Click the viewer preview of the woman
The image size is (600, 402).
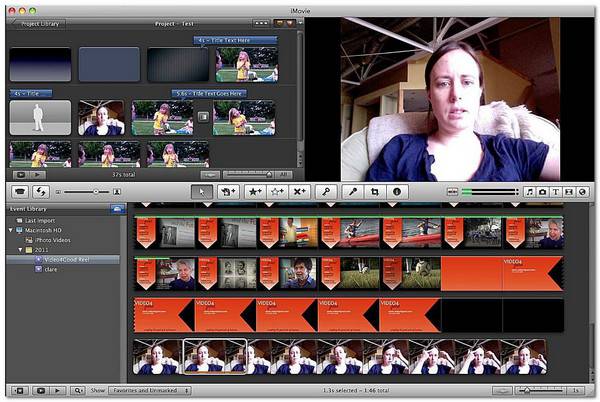tap(450, 99)
